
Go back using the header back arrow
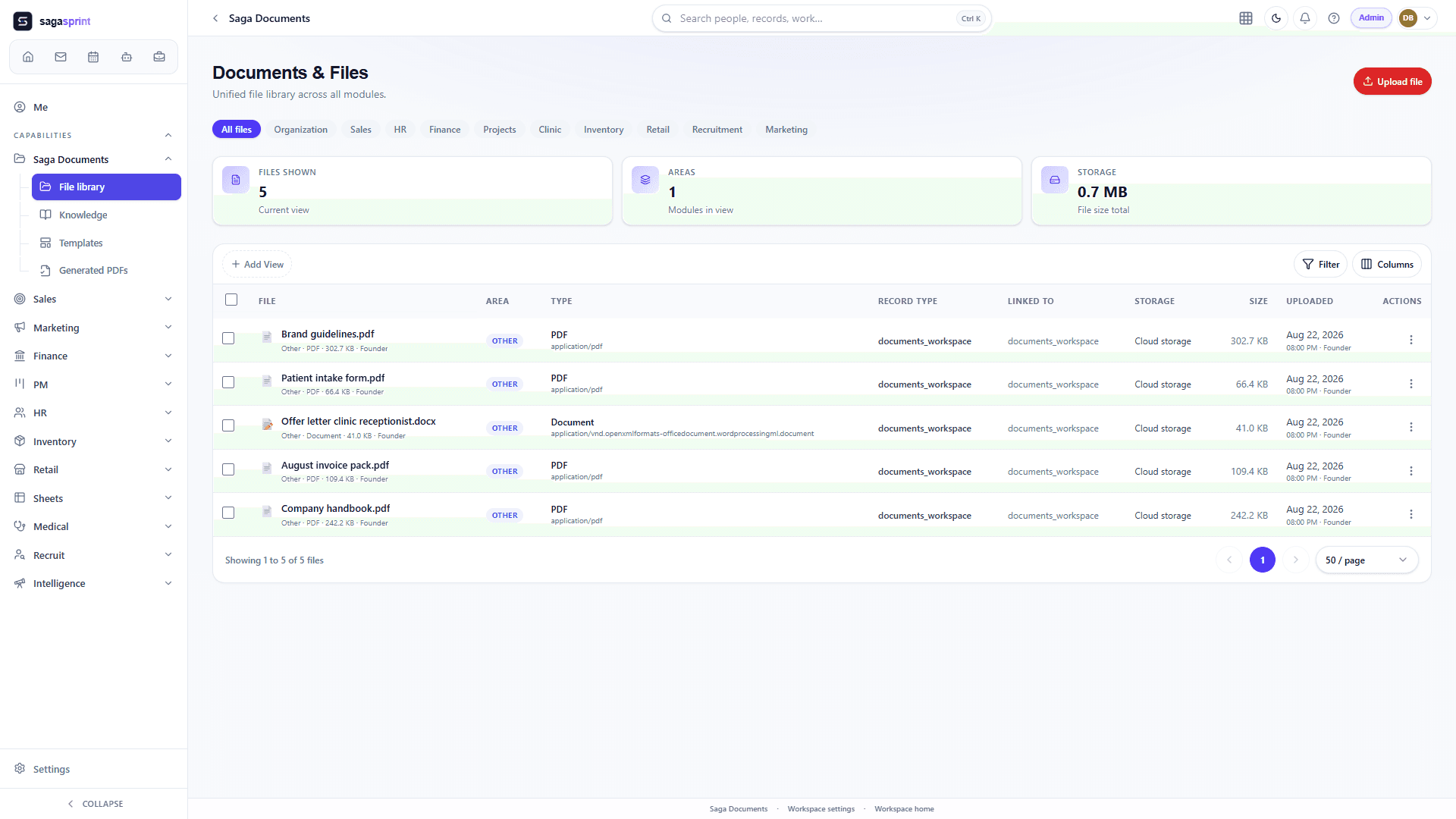[215, 18]
